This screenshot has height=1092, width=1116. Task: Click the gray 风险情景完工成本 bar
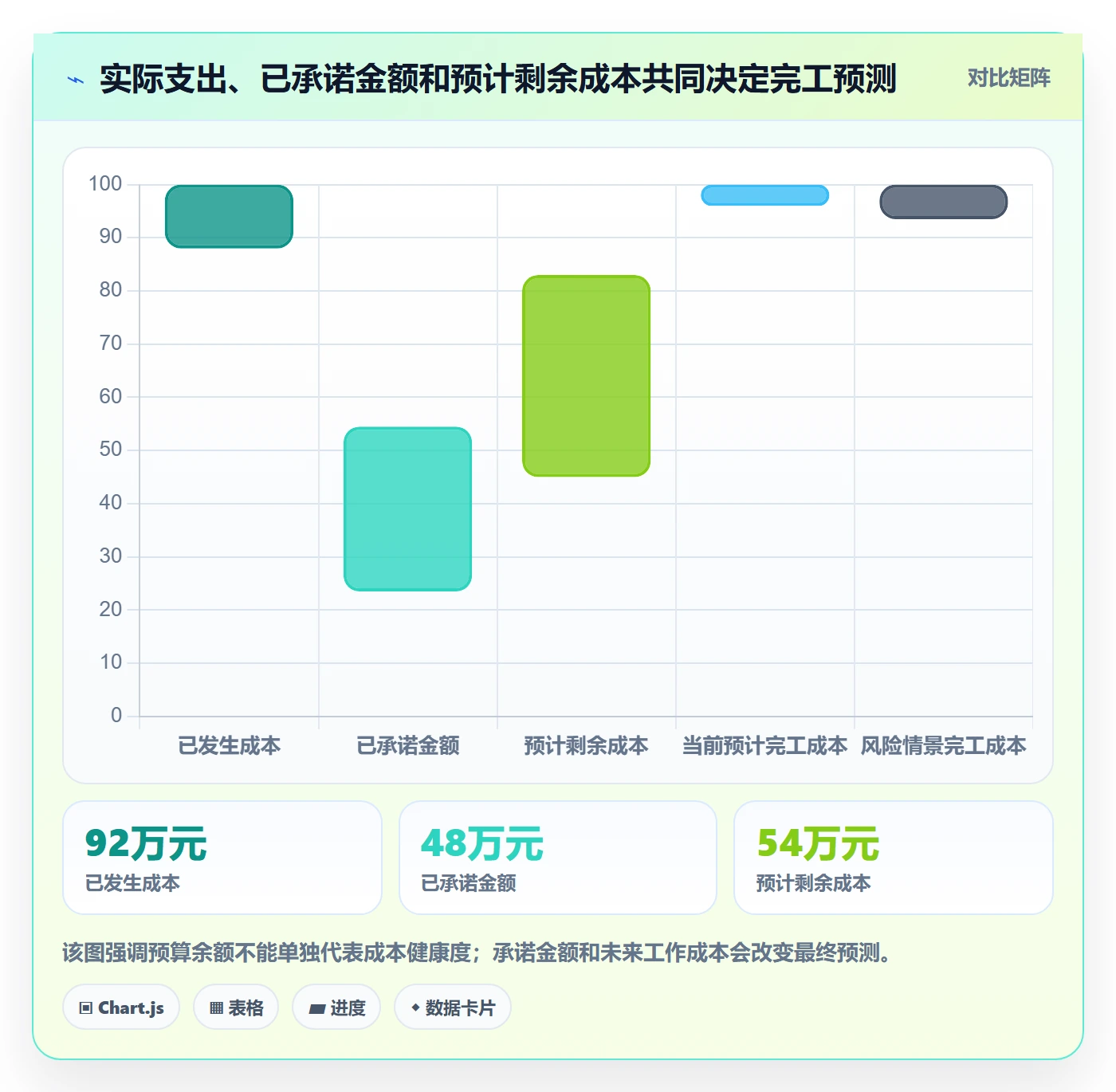pos(943,201)
